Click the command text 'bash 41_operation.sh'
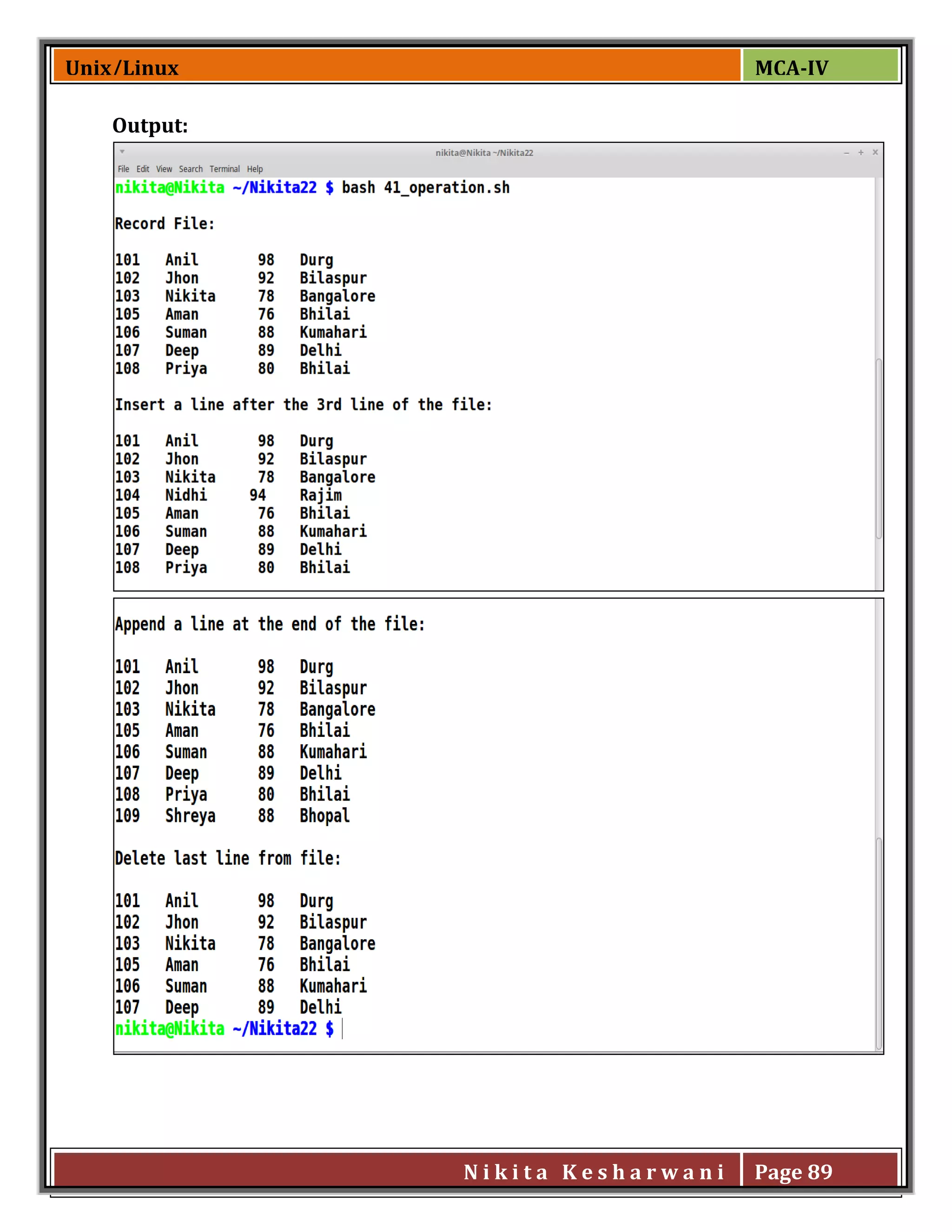The image size is (952, 1232). [426, 188]
